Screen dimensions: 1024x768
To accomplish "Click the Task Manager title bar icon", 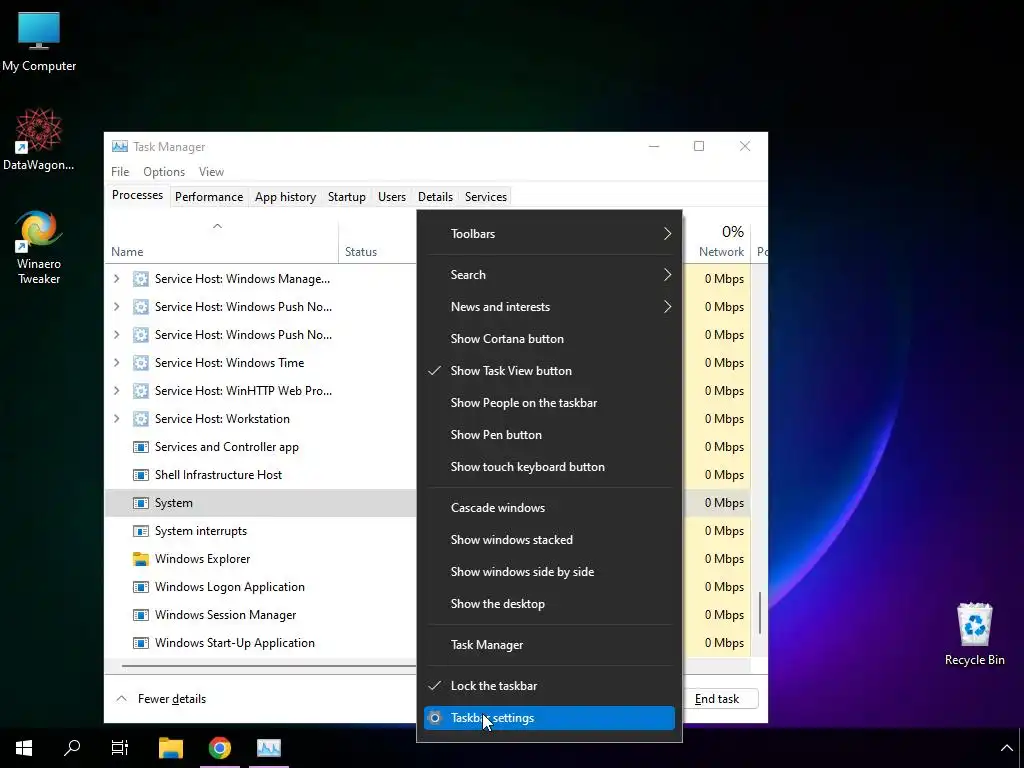I will (120, 147).
